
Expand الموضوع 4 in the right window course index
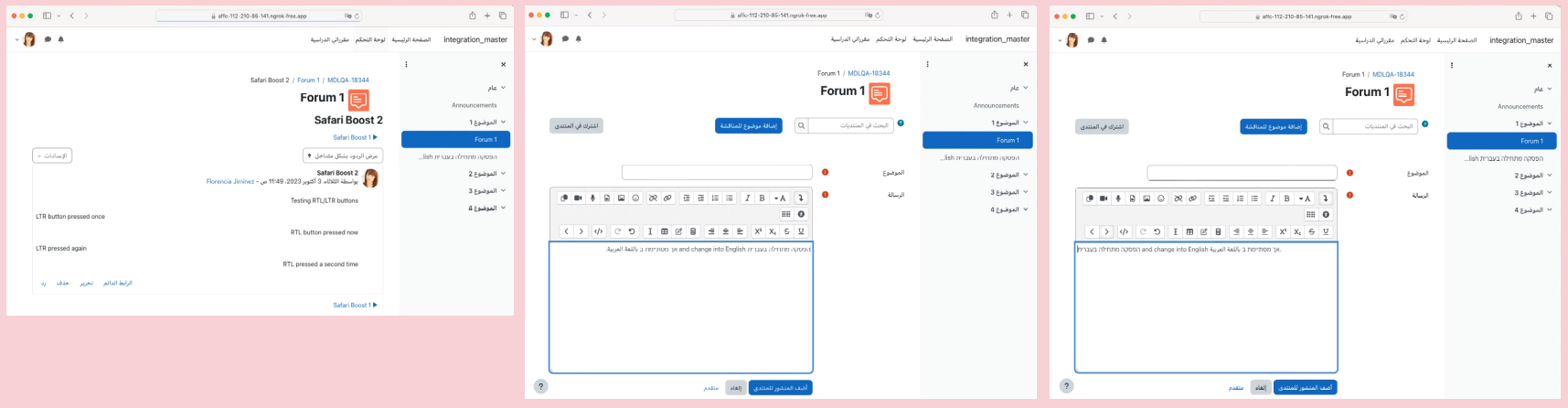(1549, 209)
